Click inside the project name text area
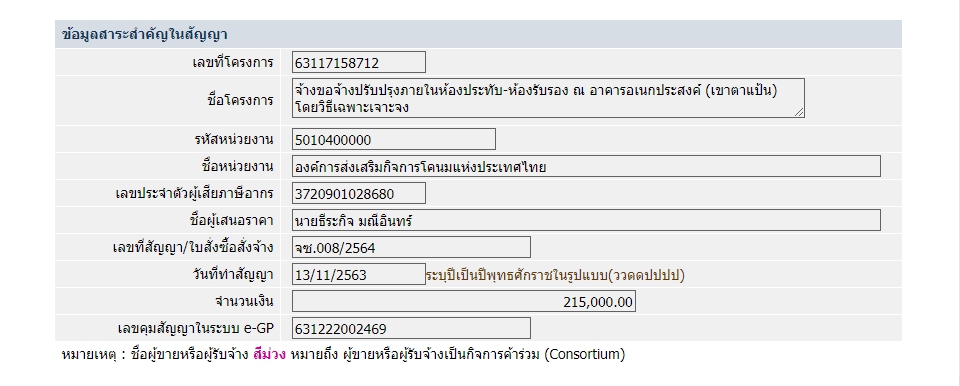 [x=548, y=98]
